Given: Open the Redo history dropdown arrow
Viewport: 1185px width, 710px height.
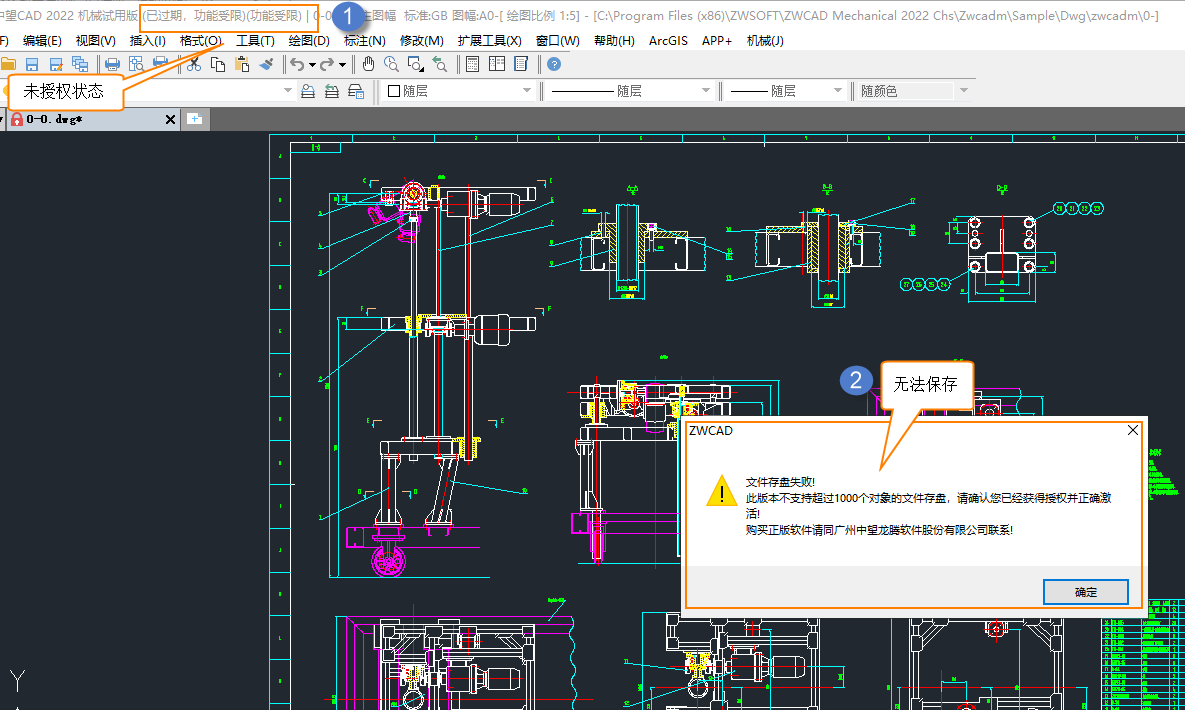Looking at the screenshot, I should (x=342, y=65).
